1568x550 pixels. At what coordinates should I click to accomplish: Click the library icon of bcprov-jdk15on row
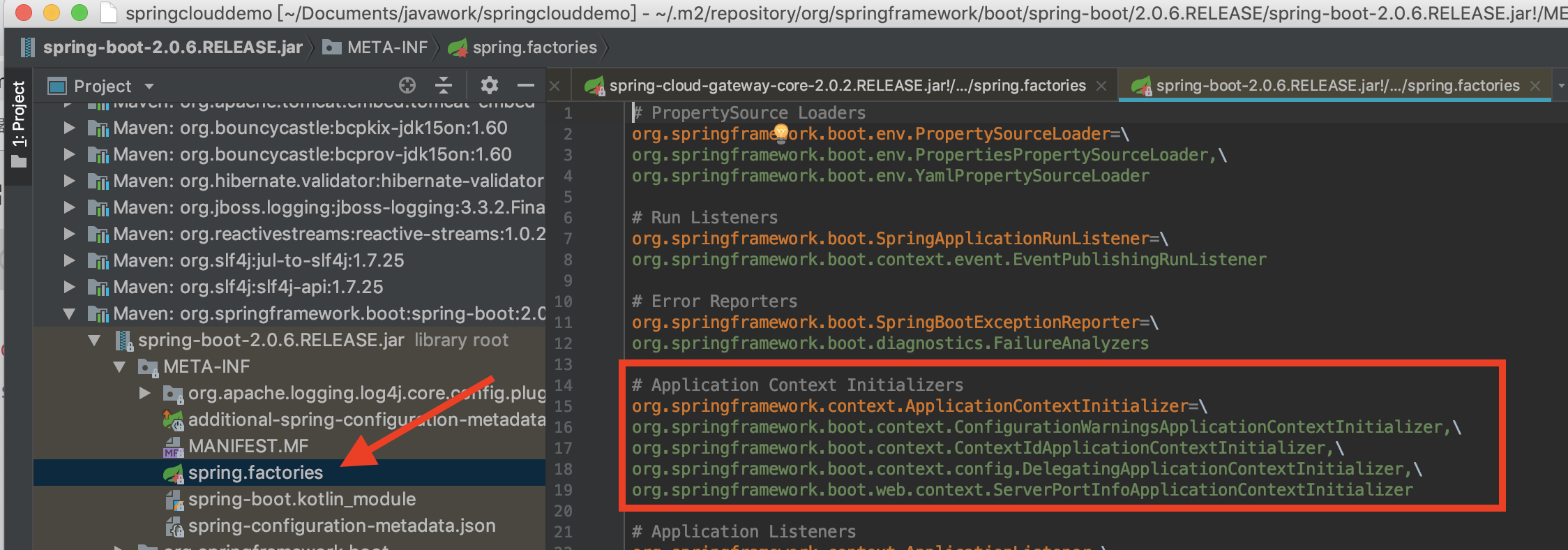(x=98, y=154)
